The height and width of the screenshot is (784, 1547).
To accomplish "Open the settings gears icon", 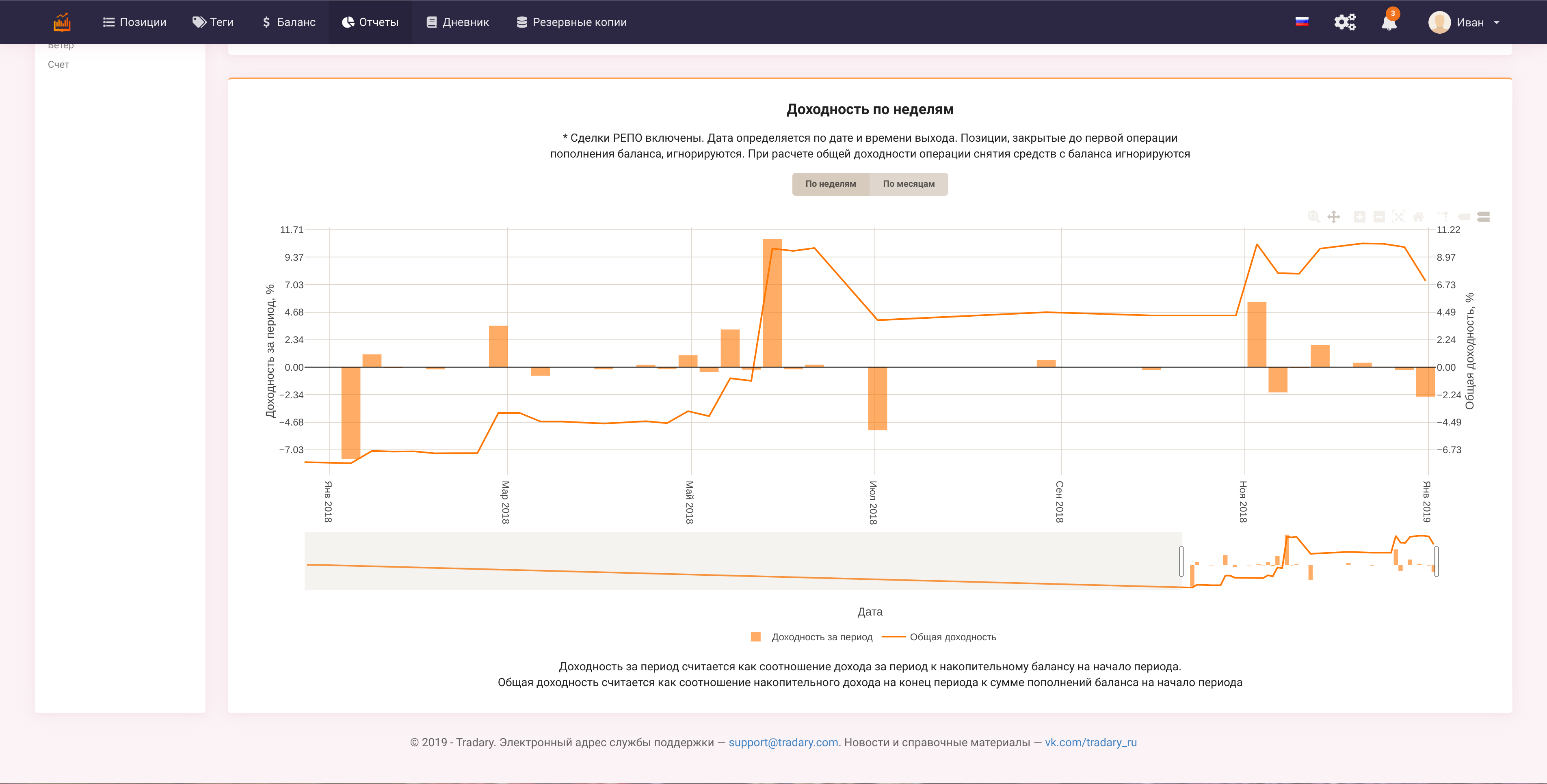I will click(x=1345, y=22).
